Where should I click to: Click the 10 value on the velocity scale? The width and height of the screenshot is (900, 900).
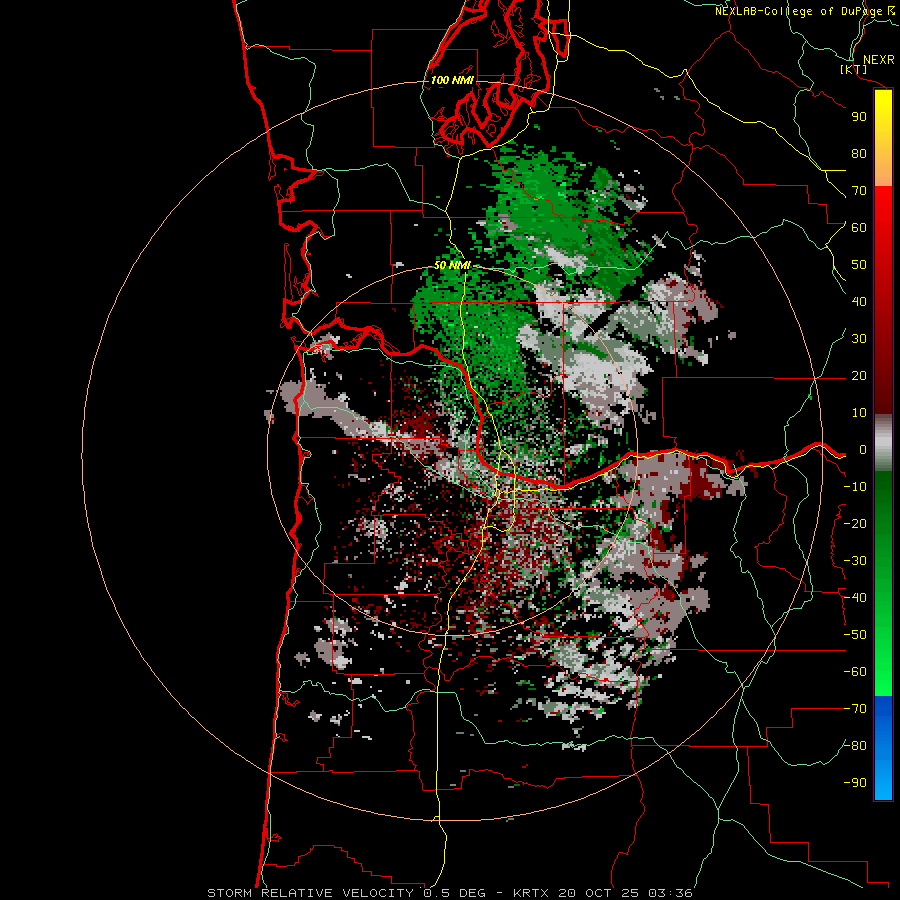coord(859,413)
